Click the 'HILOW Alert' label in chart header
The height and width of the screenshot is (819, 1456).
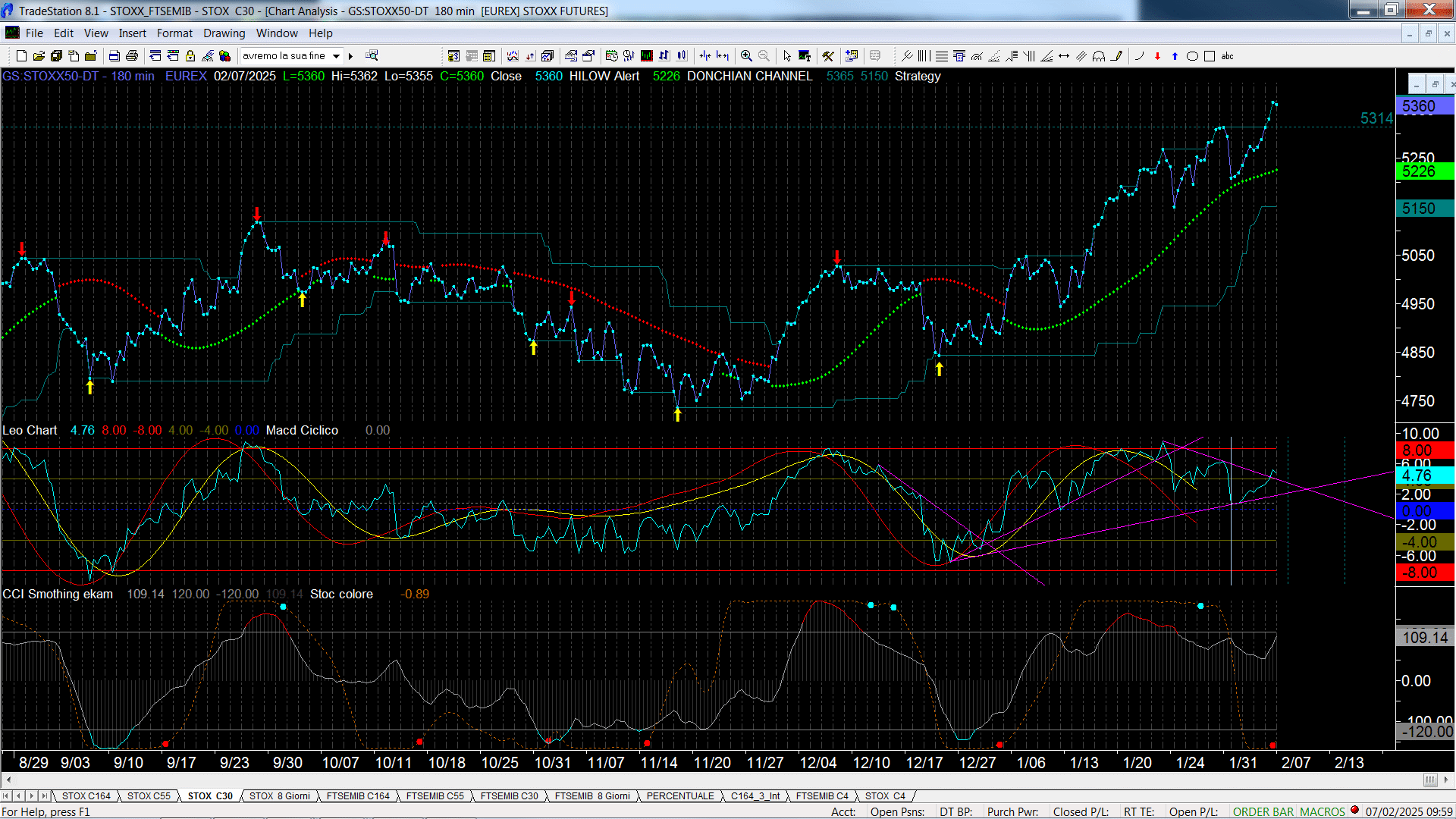[604, 76]
